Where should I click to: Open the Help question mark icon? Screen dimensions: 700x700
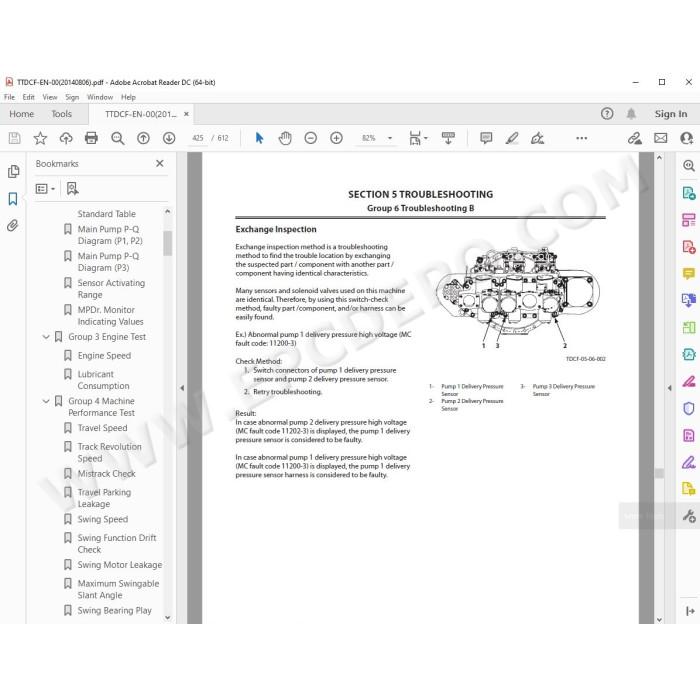(607, 114)
